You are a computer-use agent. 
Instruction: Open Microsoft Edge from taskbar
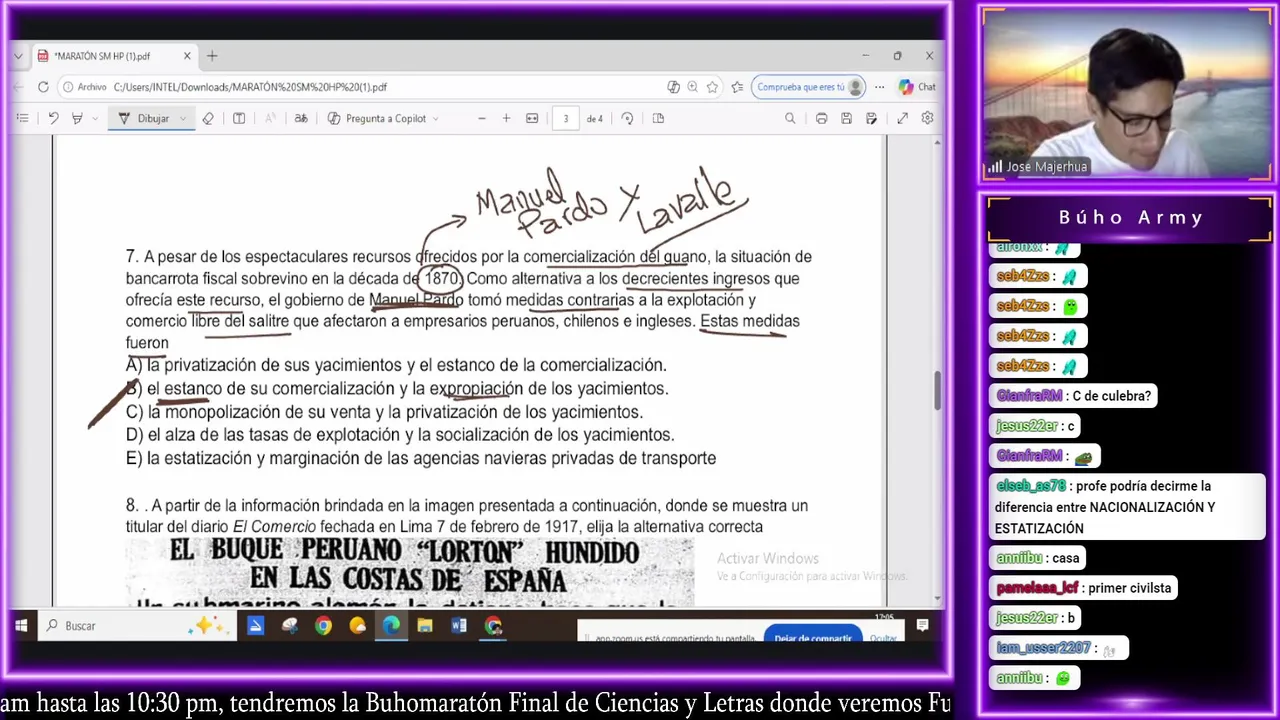(391, 626)
